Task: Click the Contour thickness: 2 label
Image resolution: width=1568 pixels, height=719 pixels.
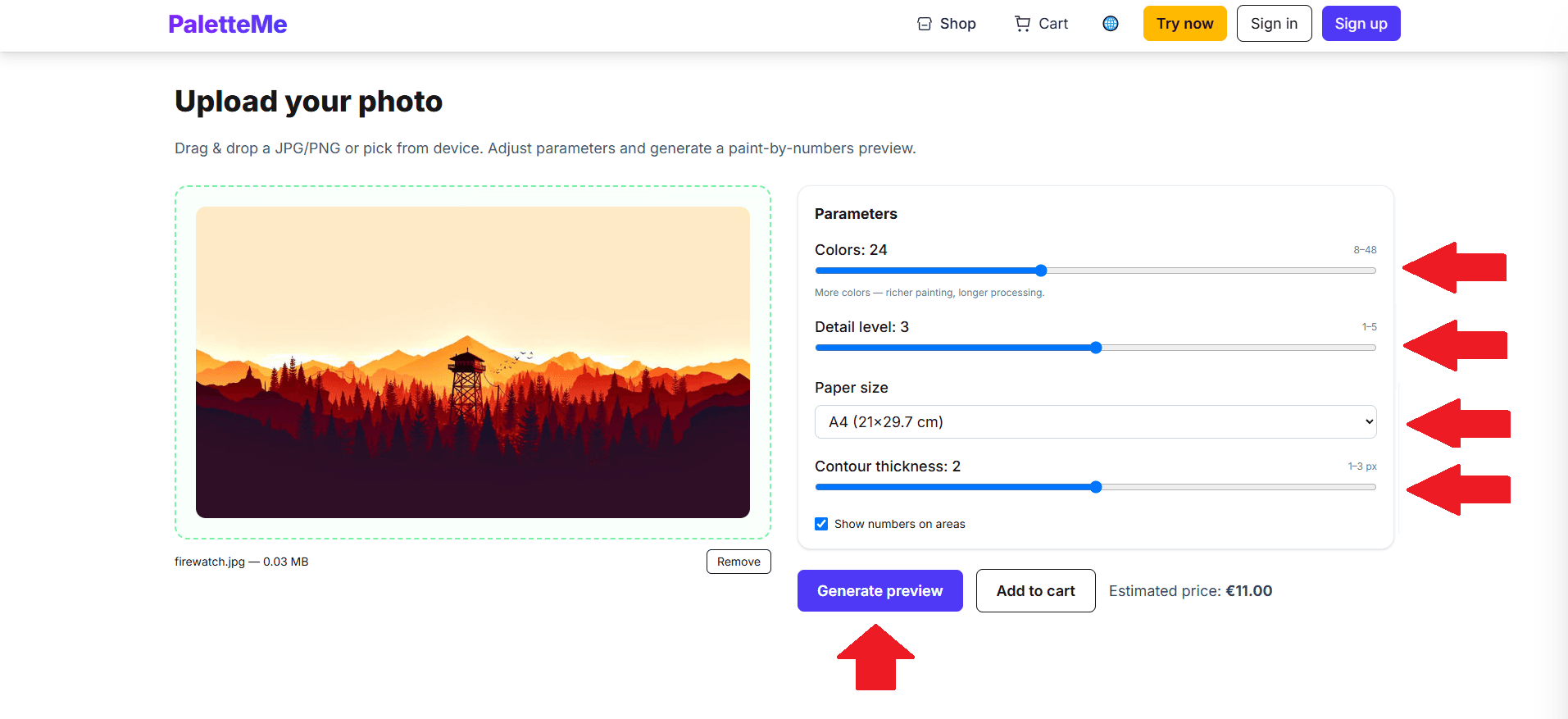Action: [x=888, y=466]
